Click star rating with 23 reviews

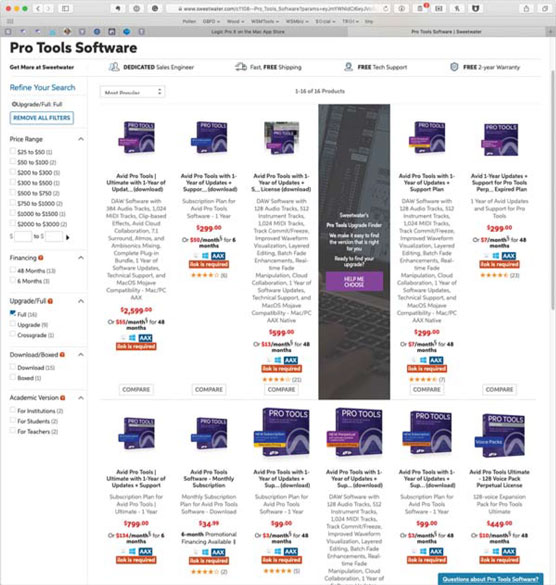tap(494, 275)
